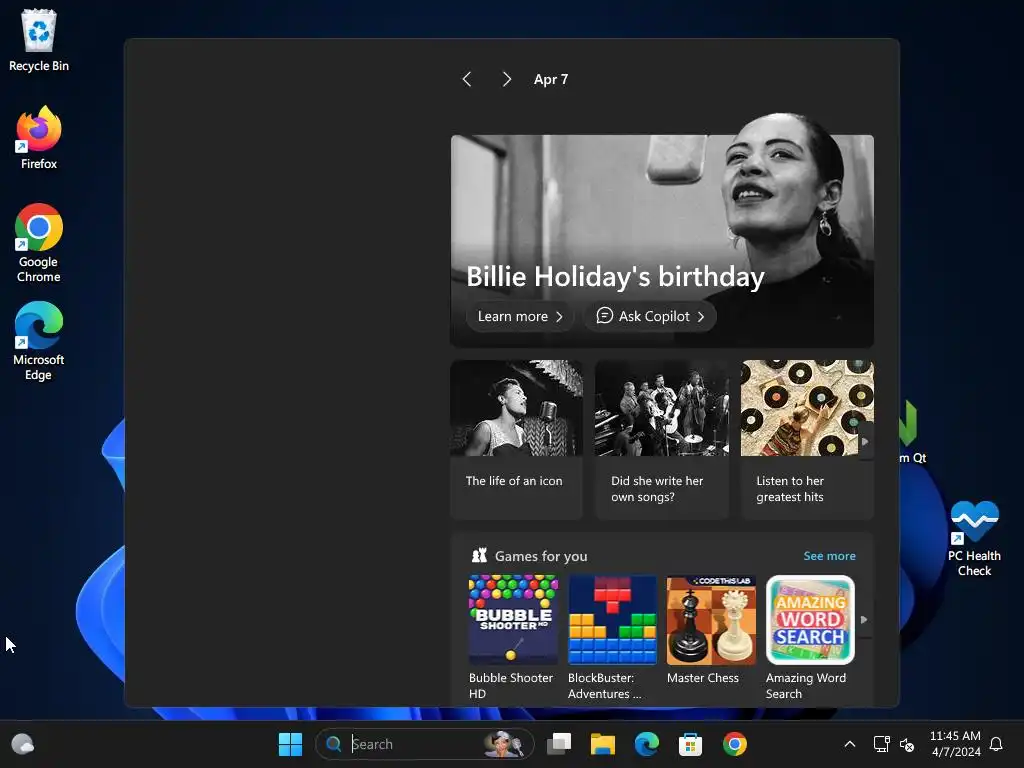This screenshot has height=768, width=1024.
Task: Click Learn more about Billie Holiday
Action: tap(520, 316)
